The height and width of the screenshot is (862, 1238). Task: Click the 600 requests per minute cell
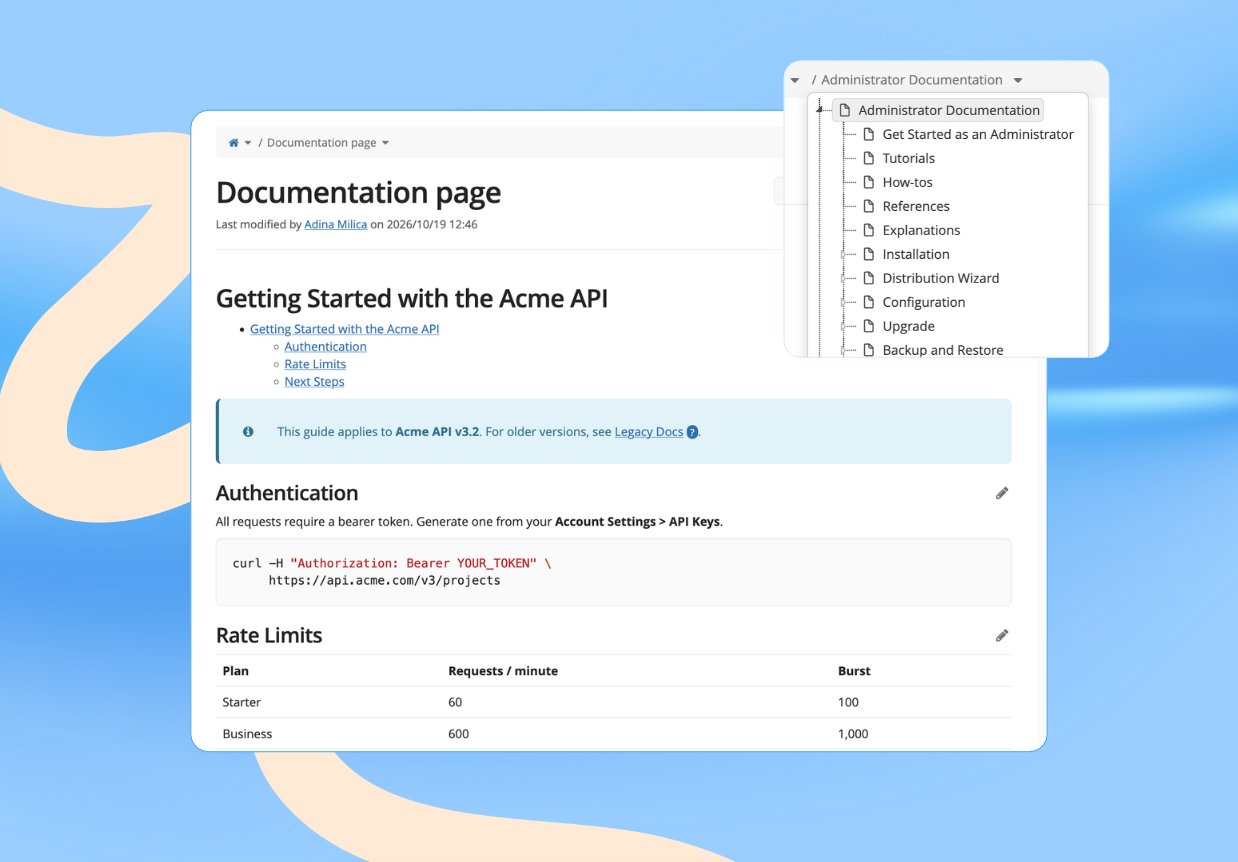click(x=459, y=734)
